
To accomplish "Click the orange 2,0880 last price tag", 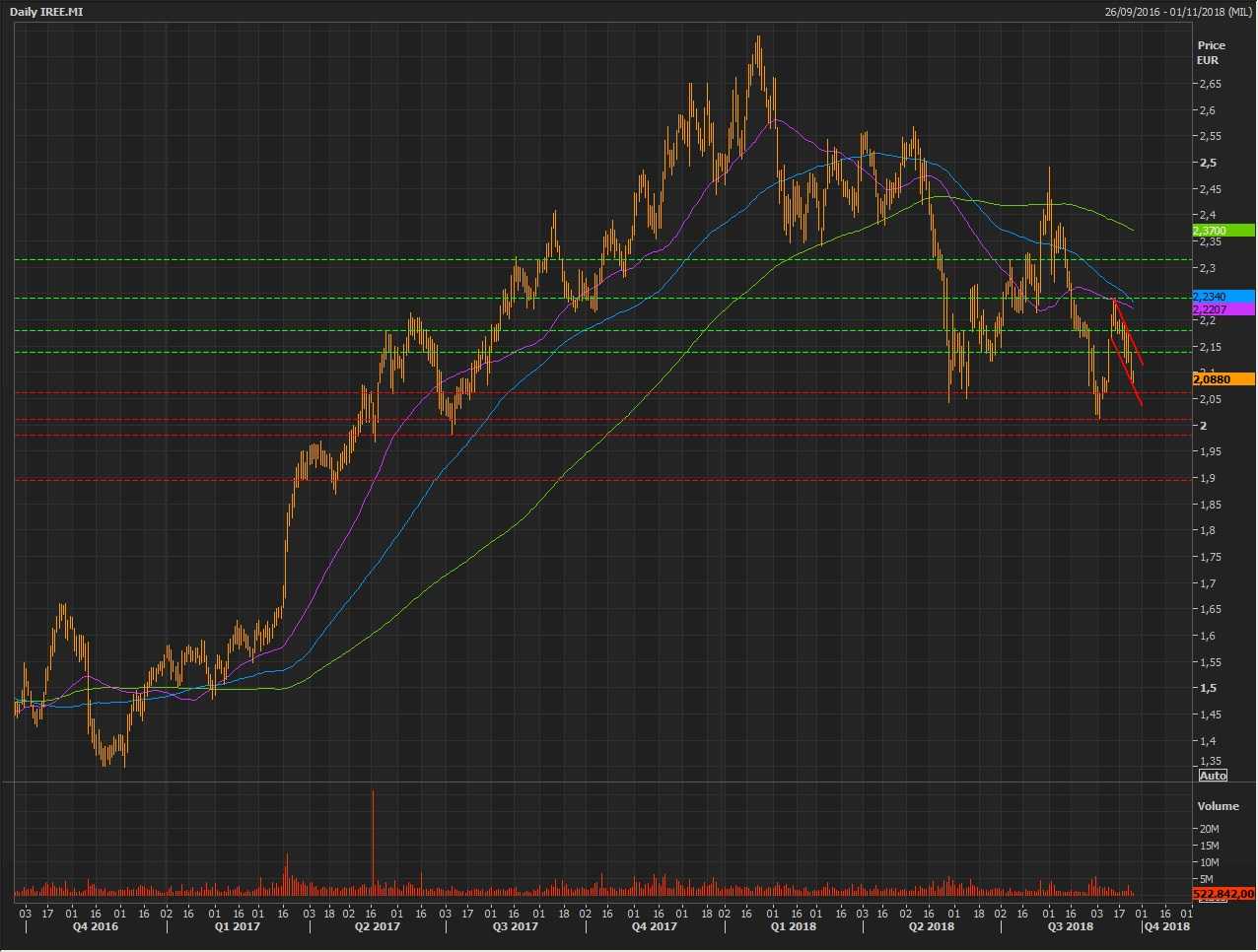I will pyautogui.click(x=1223, y=379).
